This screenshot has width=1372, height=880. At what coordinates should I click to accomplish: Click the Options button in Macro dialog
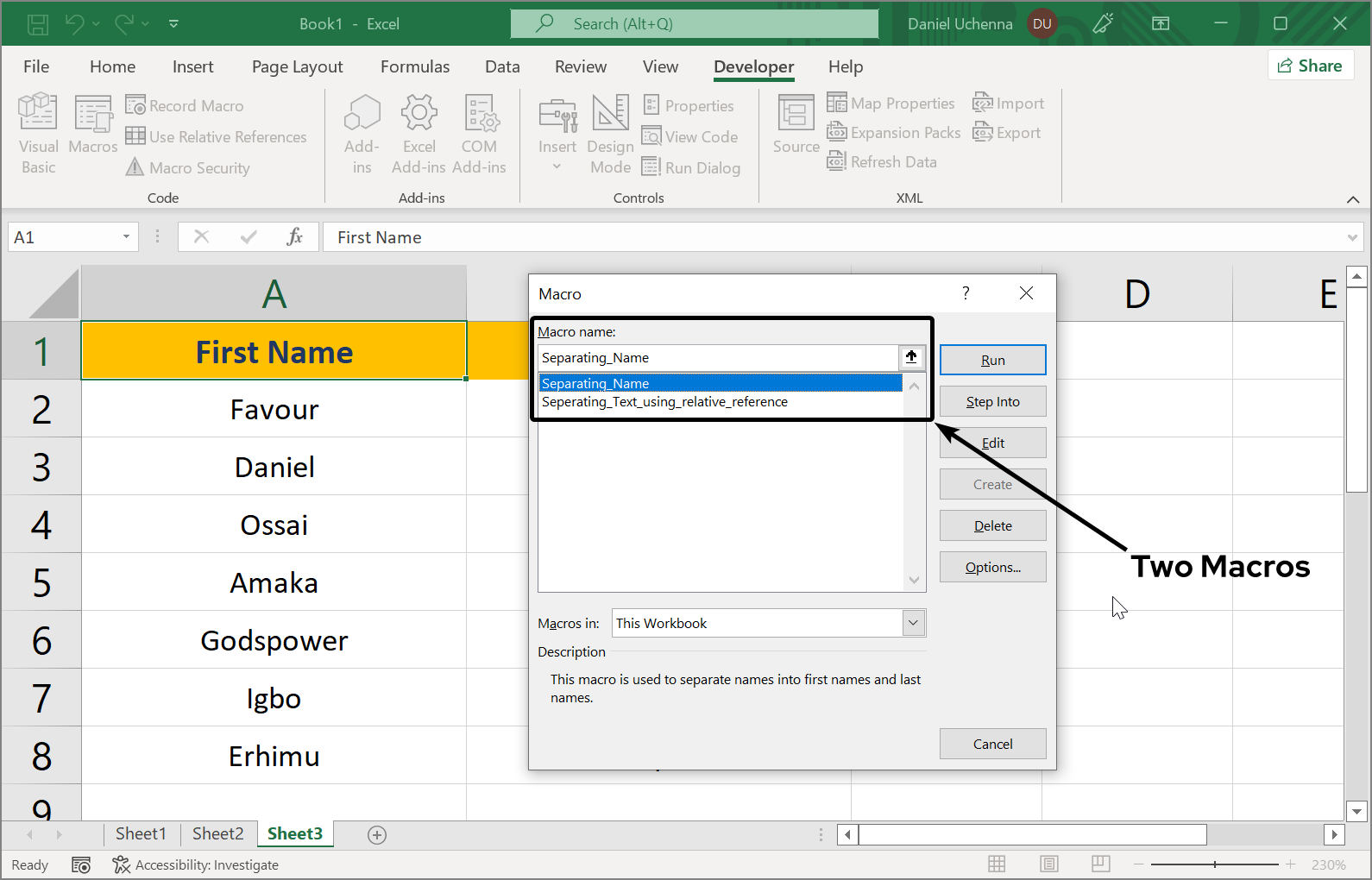coord(992,567)
